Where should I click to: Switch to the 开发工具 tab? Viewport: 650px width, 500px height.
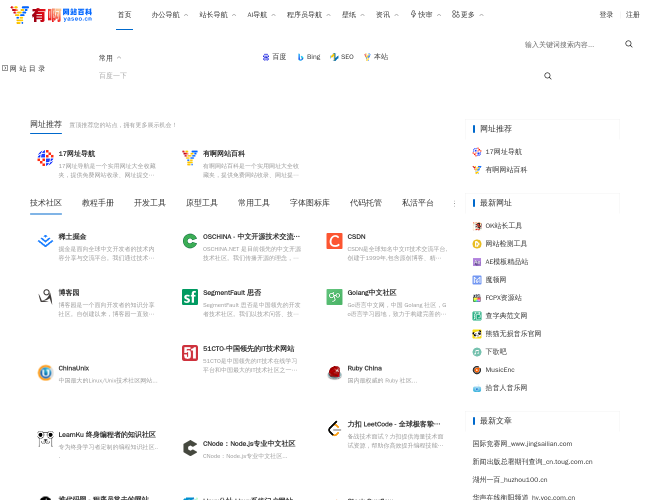pyautogui.click(x=150, y=203)
